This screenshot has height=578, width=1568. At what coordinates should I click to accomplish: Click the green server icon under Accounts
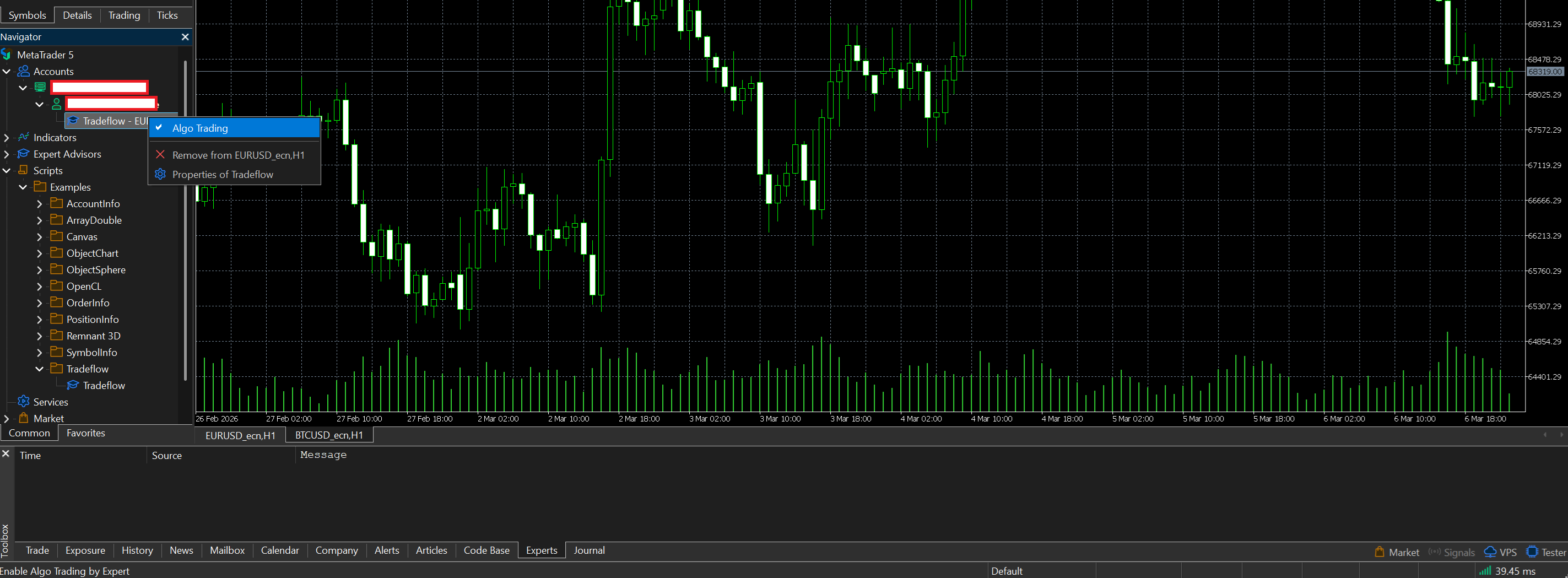40,88
